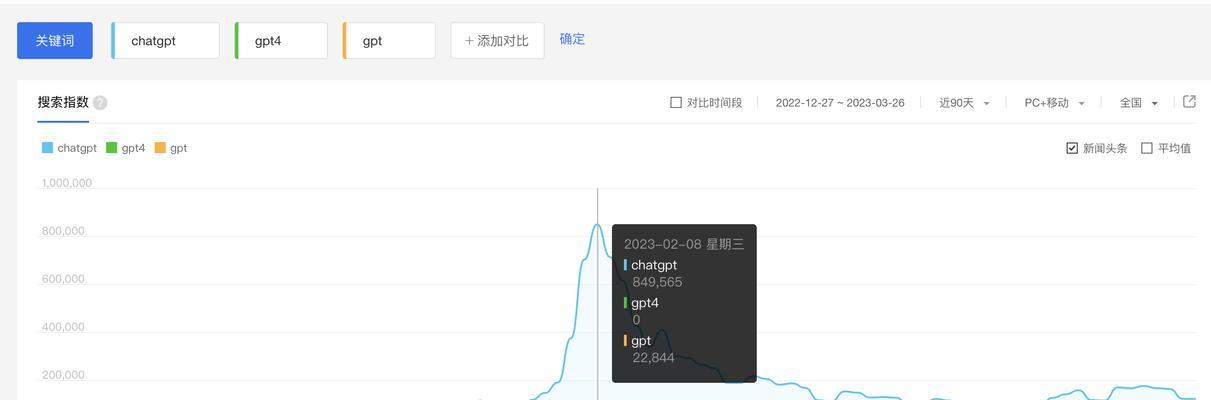Toggle the gpt4 green legend square
The image size is (1211, 400).
111,148
